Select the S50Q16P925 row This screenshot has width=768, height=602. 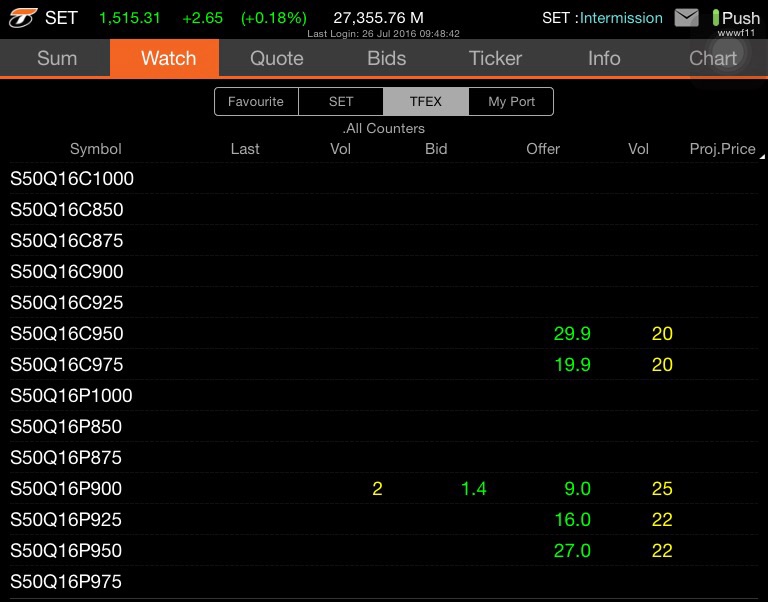tap(384, 519)
